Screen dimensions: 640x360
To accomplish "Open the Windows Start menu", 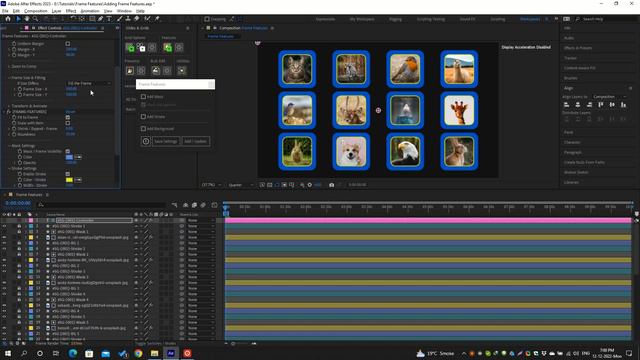I will 8,353.
